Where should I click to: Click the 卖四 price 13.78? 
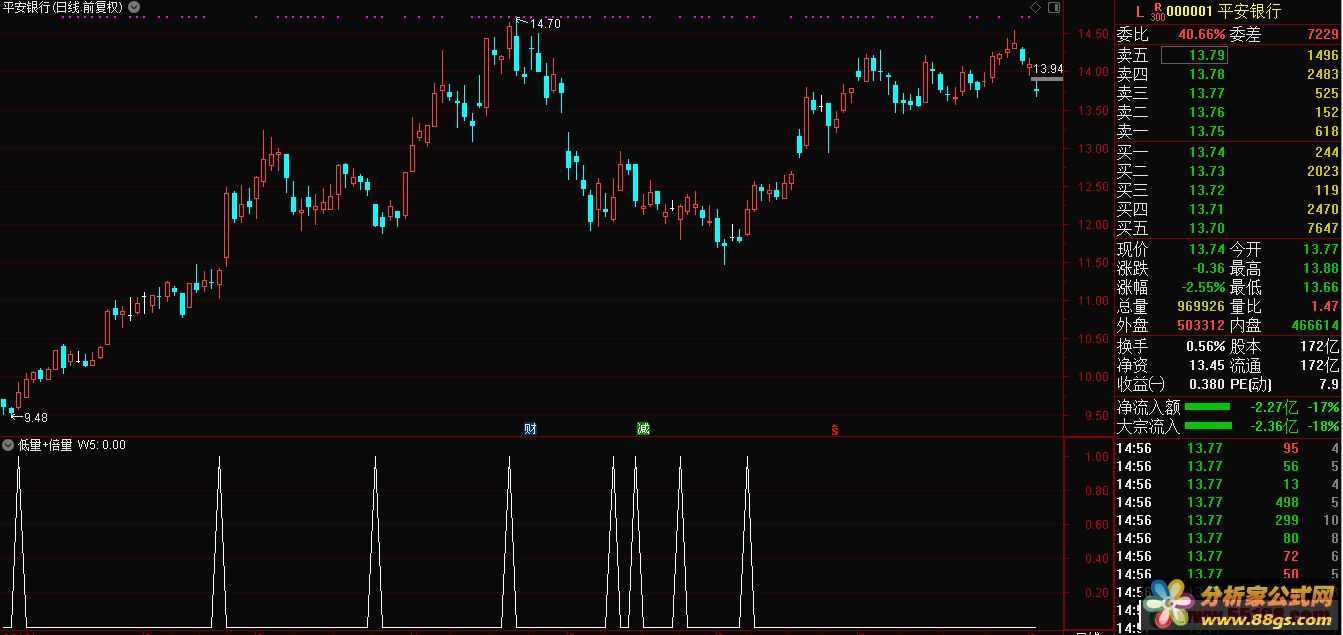pos(1207,74)
